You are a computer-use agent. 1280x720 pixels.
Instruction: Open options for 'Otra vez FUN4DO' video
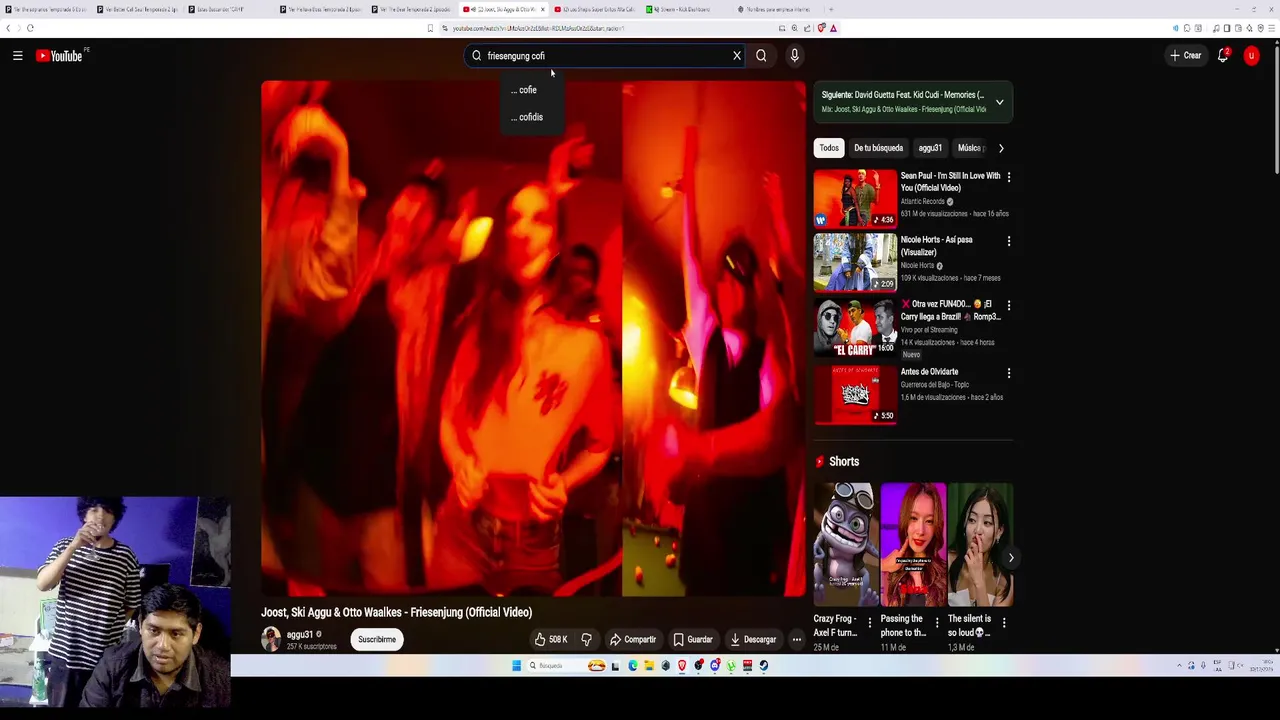[1008, 305]
